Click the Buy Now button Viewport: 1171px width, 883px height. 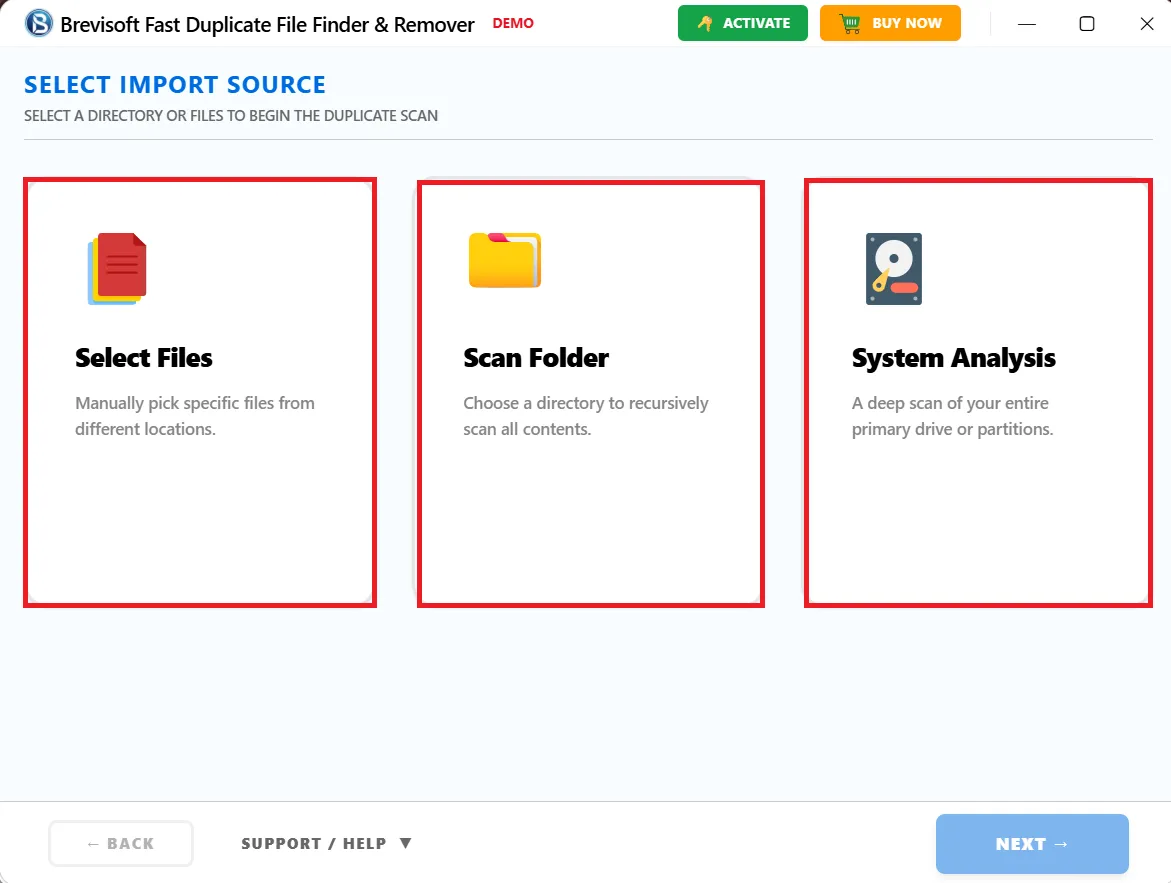coord(890,23)
